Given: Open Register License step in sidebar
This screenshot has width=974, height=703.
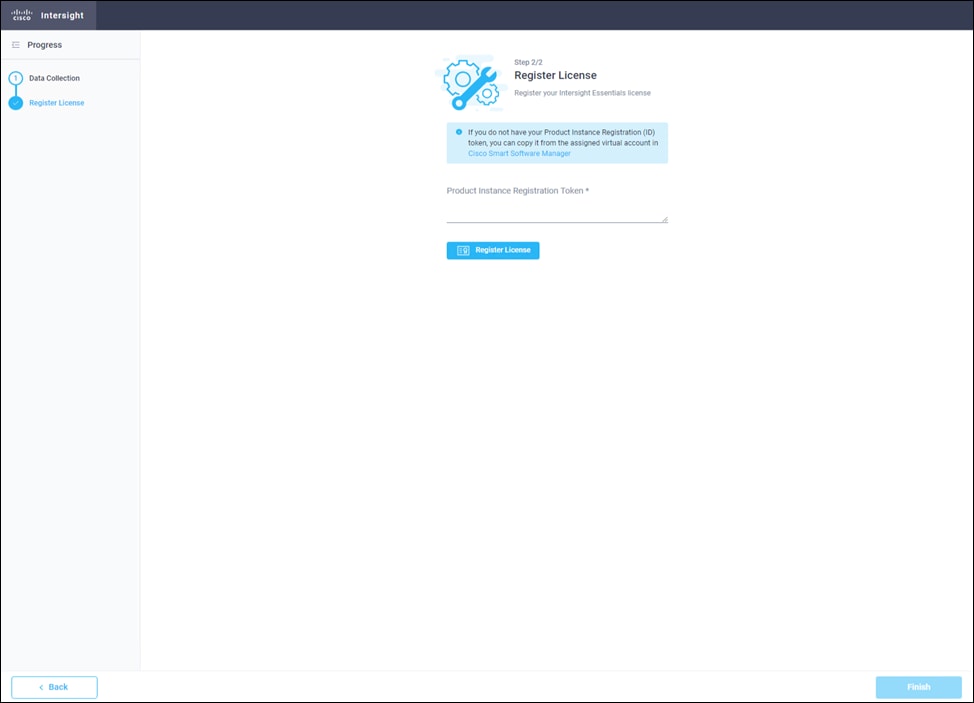Looking at the screenshot, I should (x=57, y=103).
